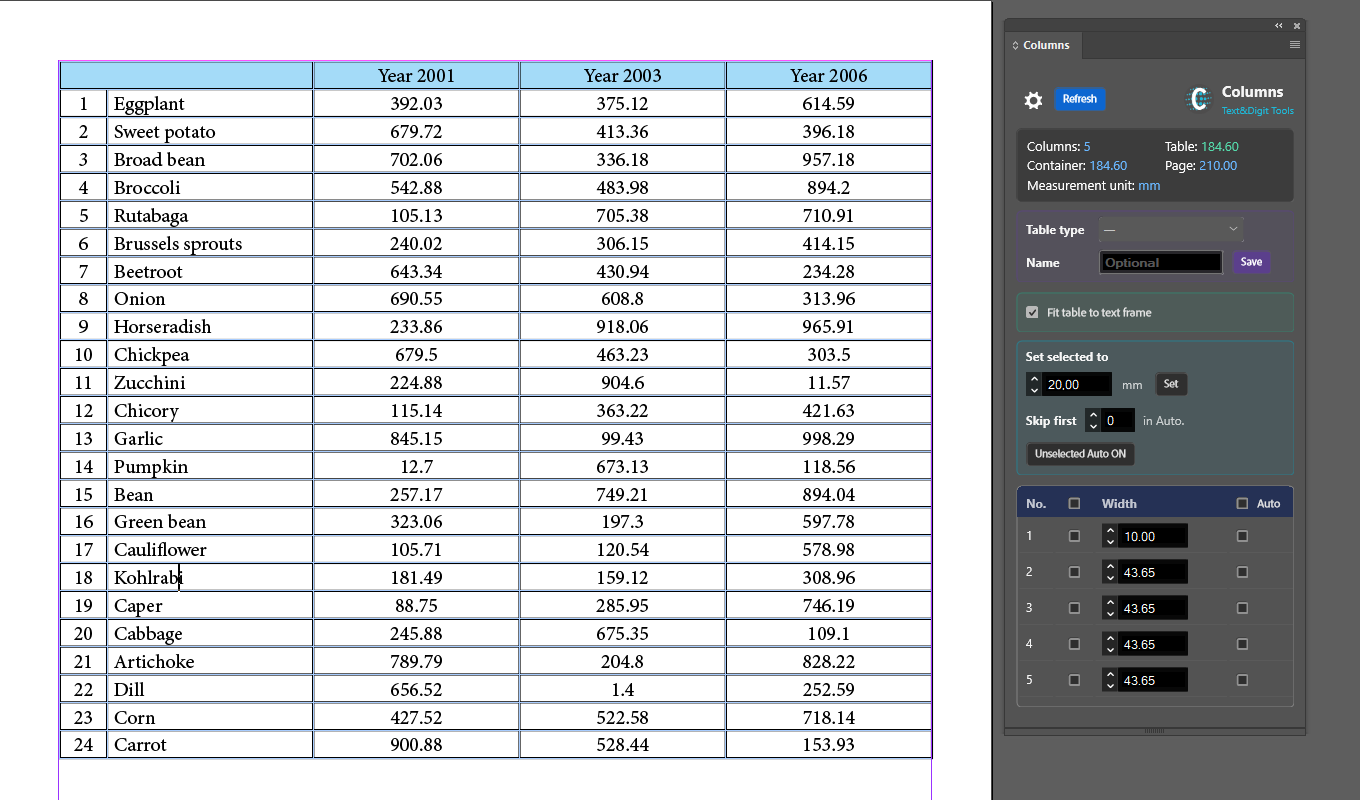Toggle the Auto header checkbox
This screenshot has height=800, width=1360.
click(1242, 504)
